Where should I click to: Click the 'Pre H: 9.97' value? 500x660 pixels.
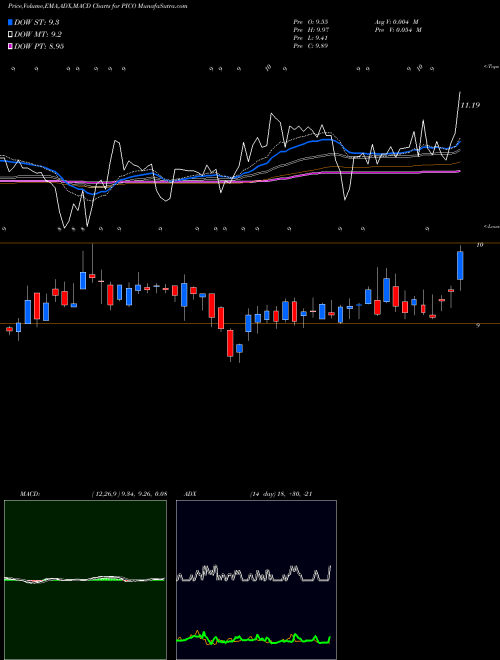coord(311,30)
